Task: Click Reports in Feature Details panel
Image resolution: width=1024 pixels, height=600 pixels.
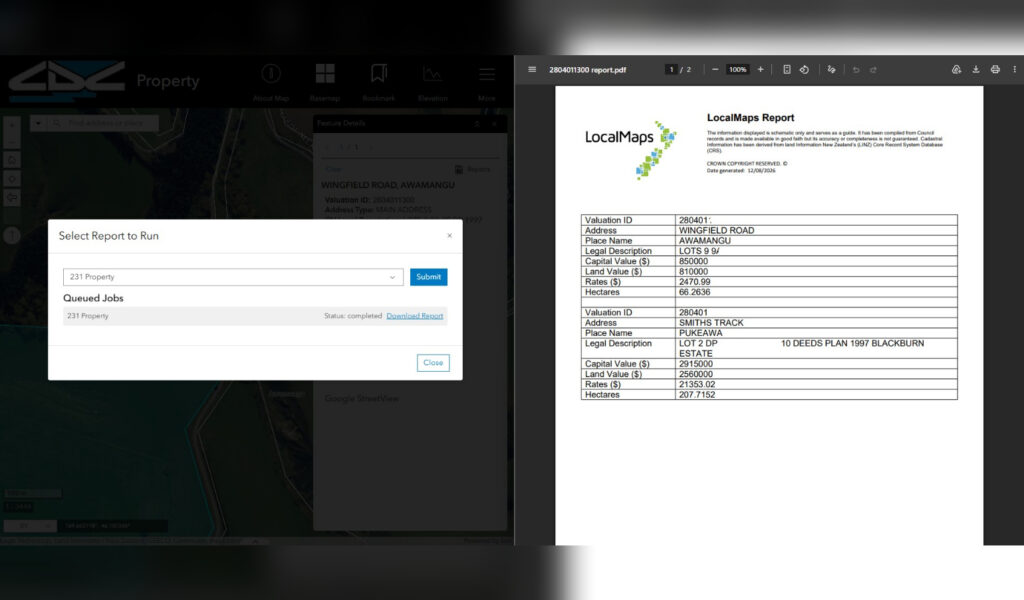Action: (x=473, y=169)
